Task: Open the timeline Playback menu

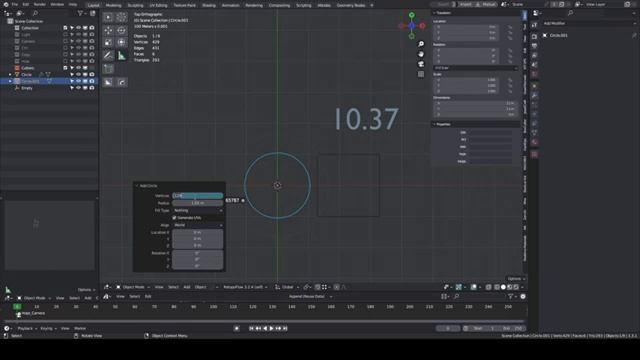Action: point(27,328)
